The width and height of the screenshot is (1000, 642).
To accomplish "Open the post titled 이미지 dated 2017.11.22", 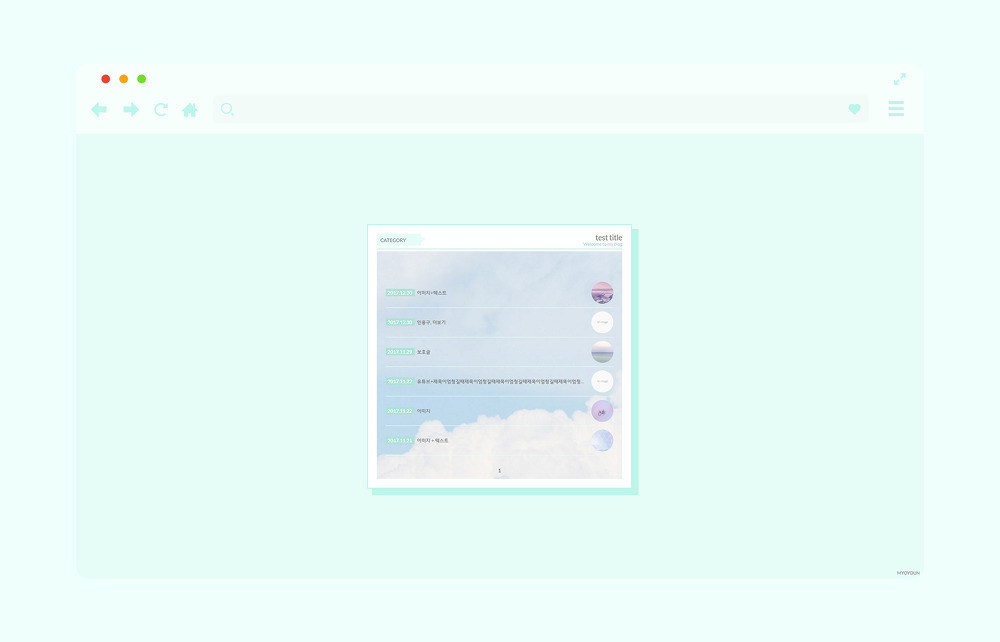I will (423, 411).
